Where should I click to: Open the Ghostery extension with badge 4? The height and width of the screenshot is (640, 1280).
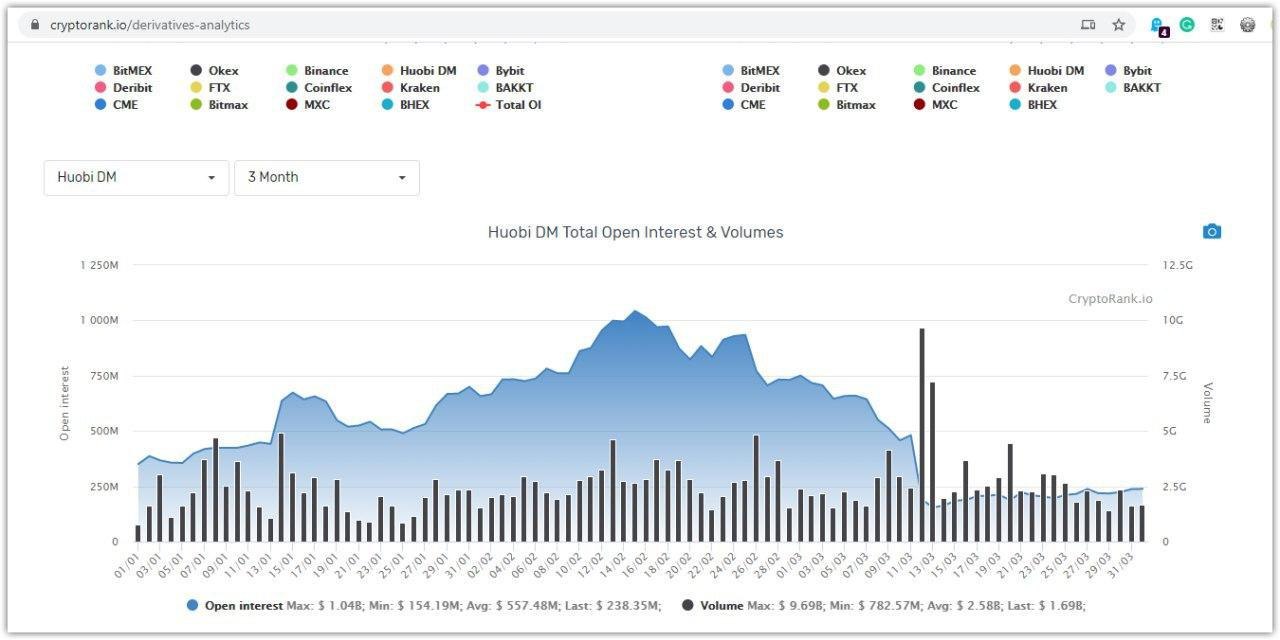(1158, 26)
